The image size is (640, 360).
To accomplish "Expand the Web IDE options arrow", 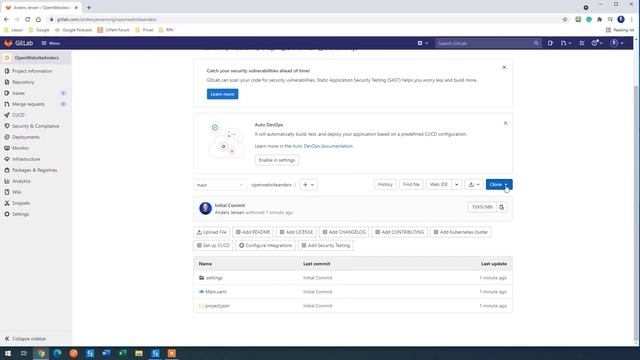I will 457,185.
